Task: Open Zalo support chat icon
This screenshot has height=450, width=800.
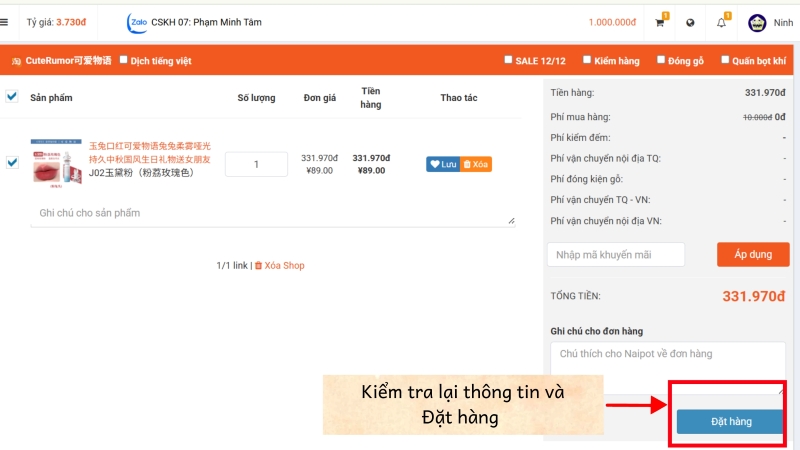Action: tap(137, 22)
